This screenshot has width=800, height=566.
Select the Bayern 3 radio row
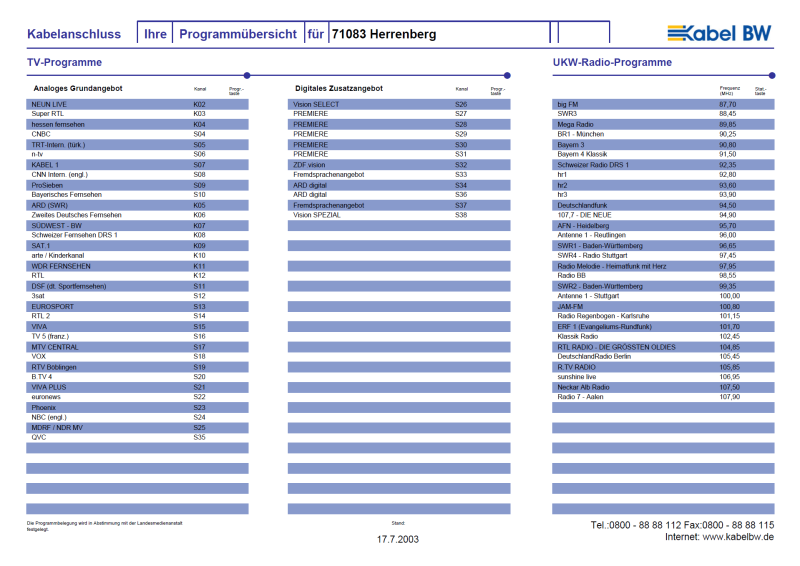tap(663, 144)
